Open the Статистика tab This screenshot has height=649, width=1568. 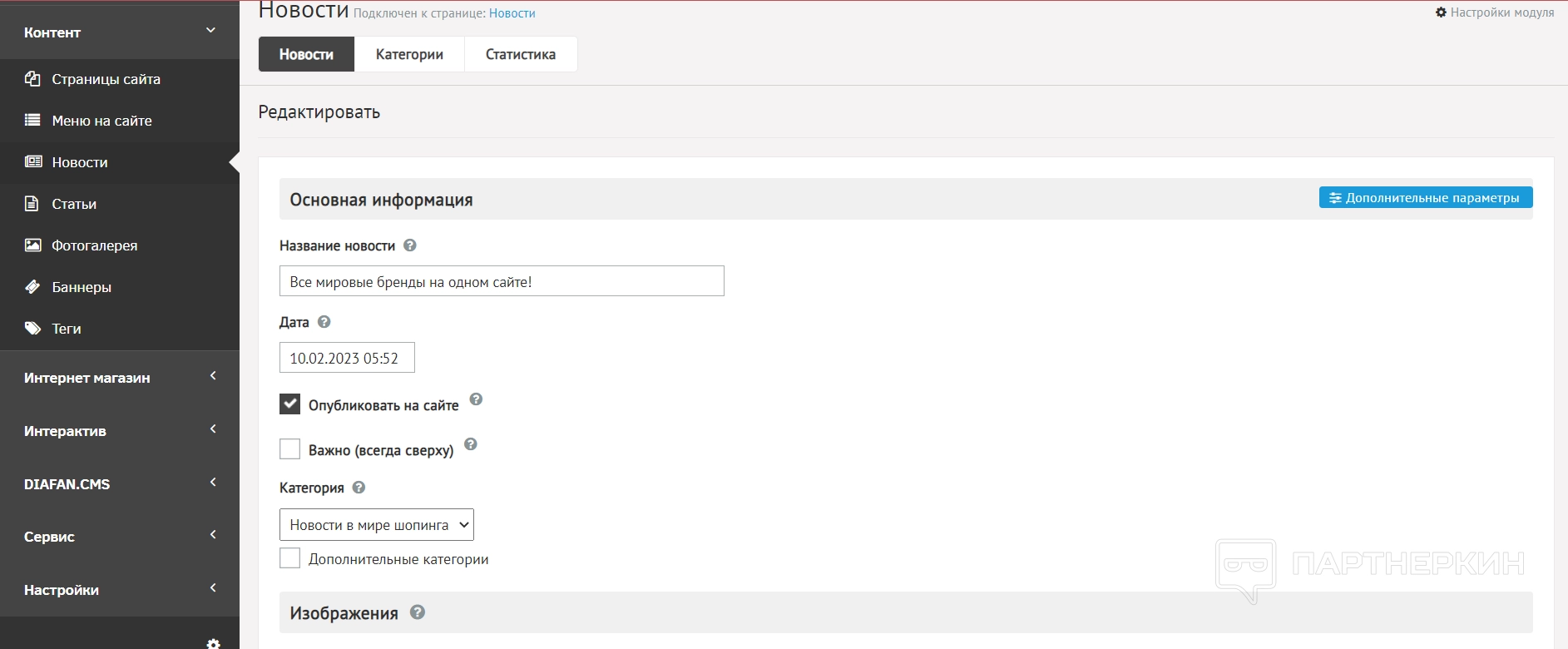coord(521,54)
